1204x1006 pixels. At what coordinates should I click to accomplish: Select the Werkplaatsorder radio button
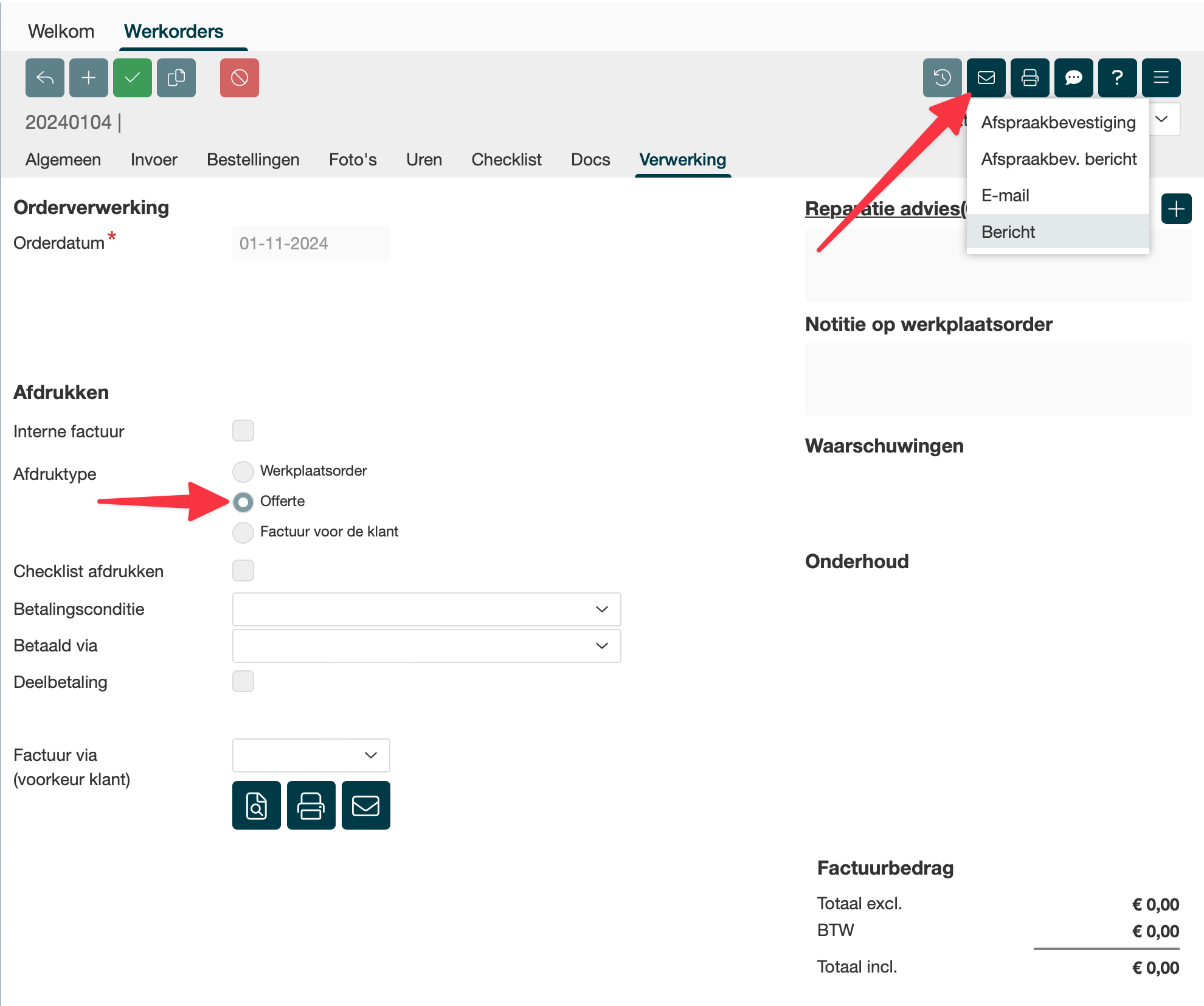pyautogui.click(x=243, y=471)
